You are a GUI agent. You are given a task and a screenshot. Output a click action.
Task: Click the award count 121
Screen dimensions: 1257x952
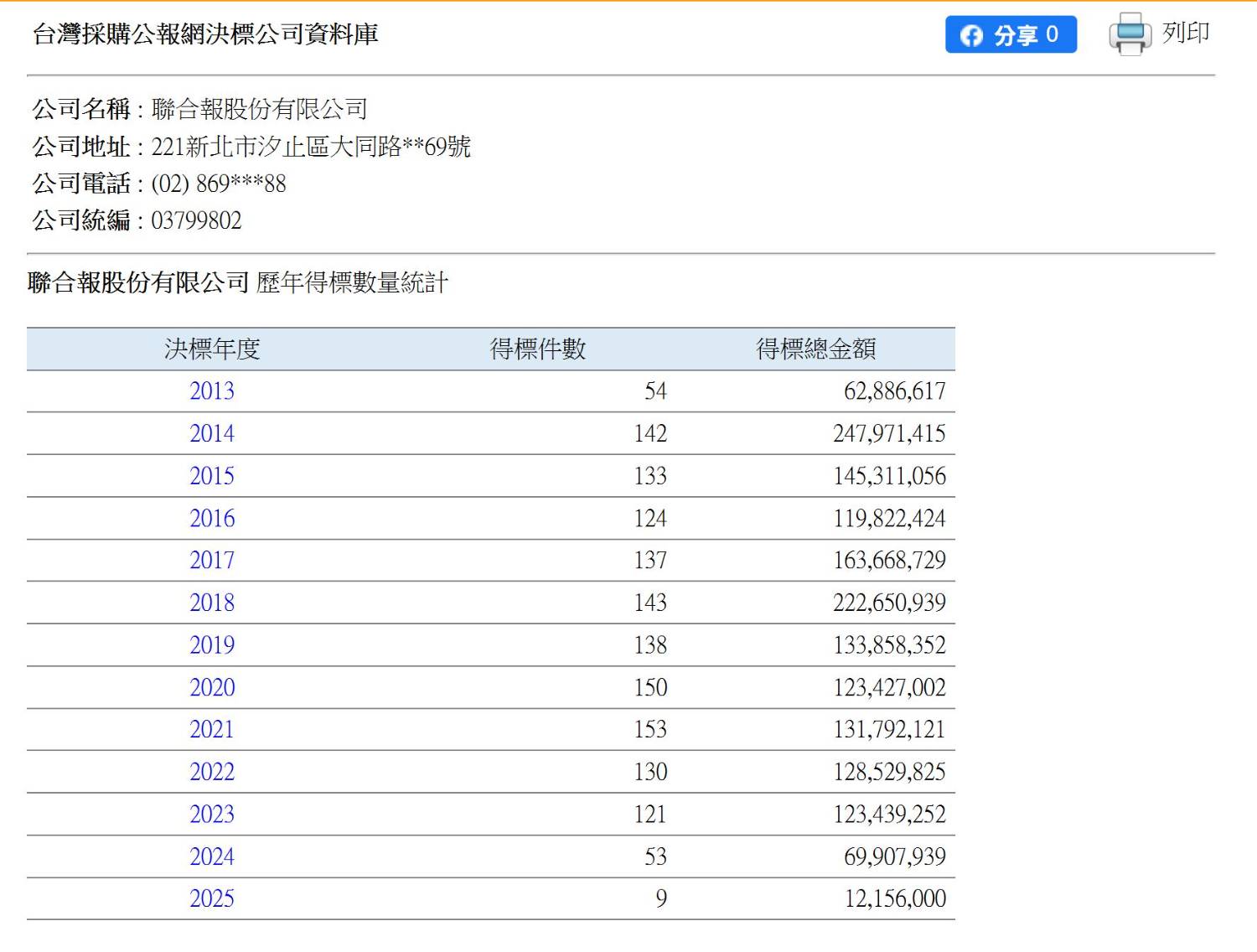click(650, 814)
